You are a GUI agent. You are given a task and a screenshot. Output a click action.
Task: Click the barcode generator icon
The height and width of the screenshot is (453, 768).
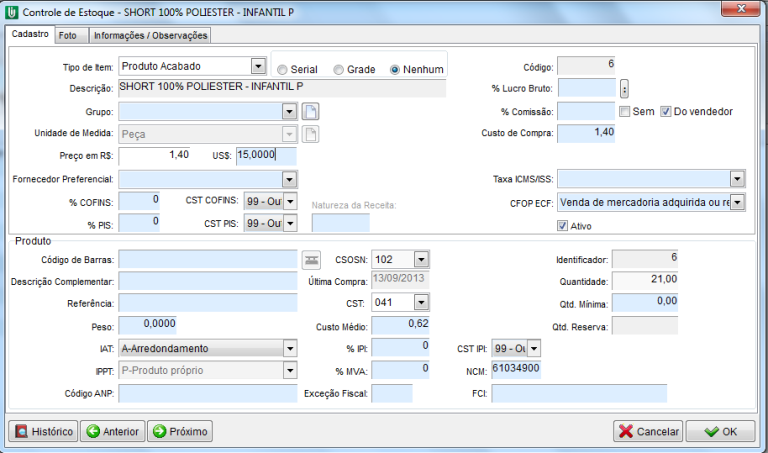click(x=312, y=260)
